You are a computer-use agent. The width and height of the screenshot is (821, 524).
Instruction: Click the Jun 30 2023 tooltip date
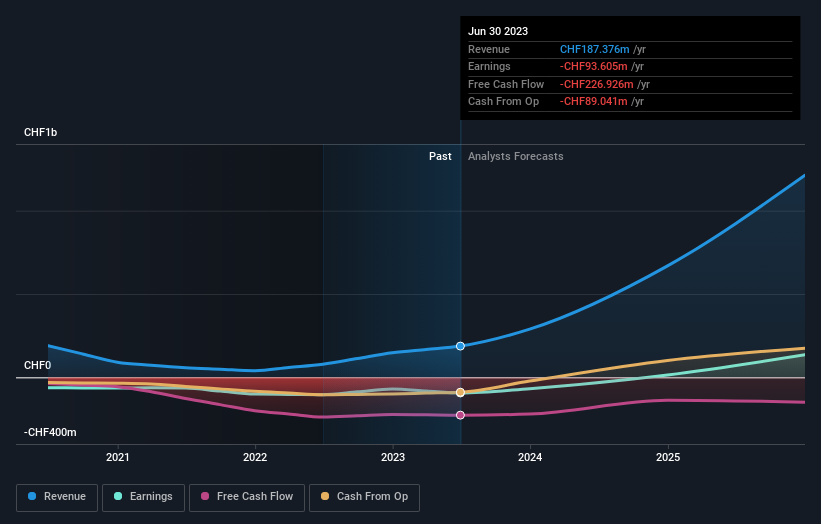pyautogui.click(x=498, y=31)
